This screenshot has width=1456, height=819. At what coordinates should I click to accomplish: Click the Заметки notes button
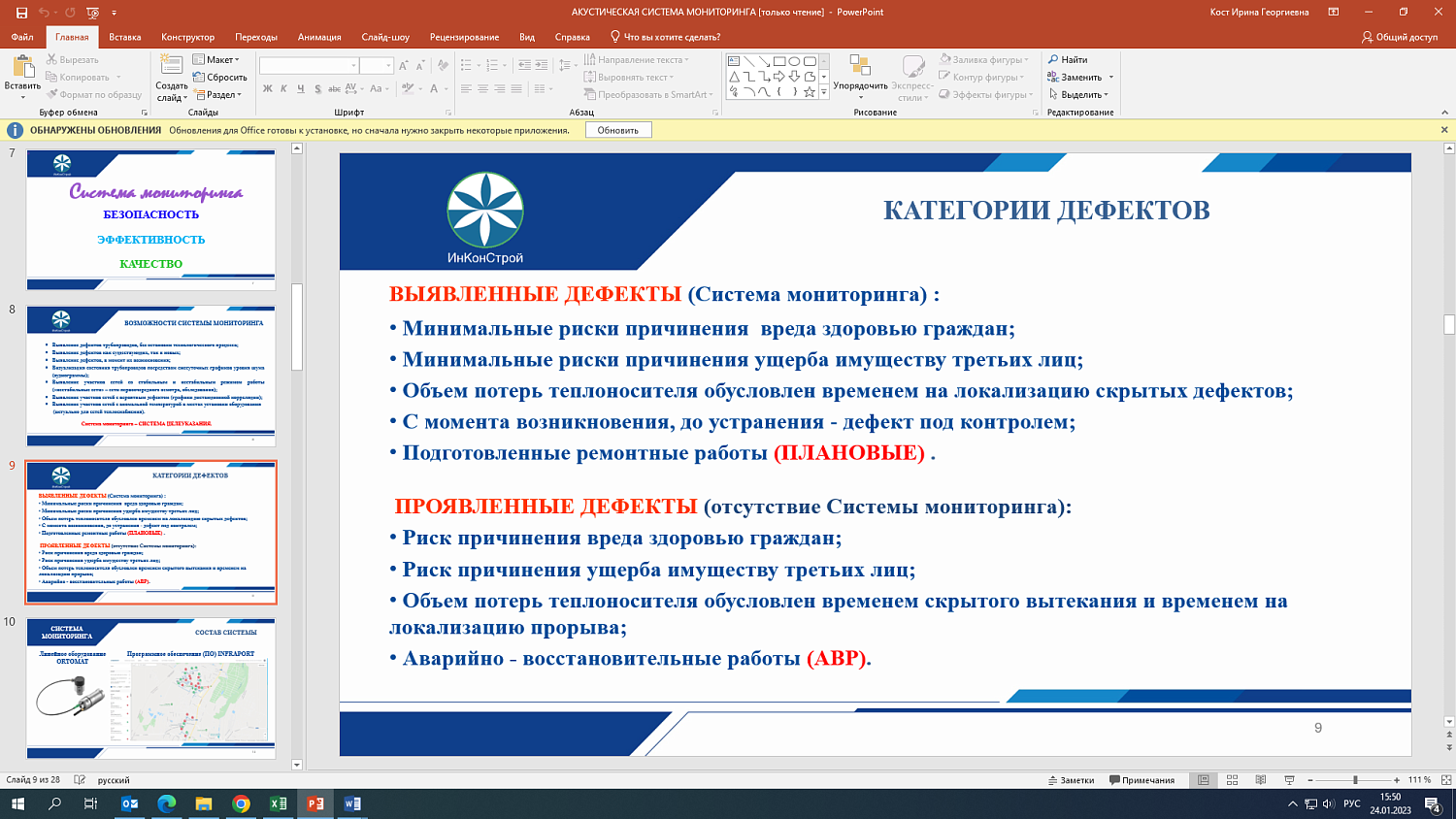coord(1071,780)
